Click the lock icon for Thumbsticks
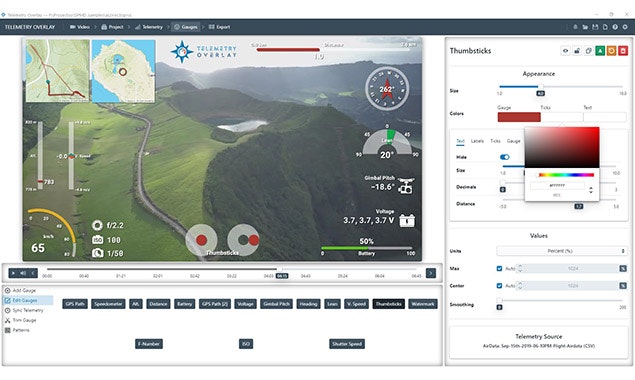Viewport: 635px width, 380px height. tap(577, 51)
